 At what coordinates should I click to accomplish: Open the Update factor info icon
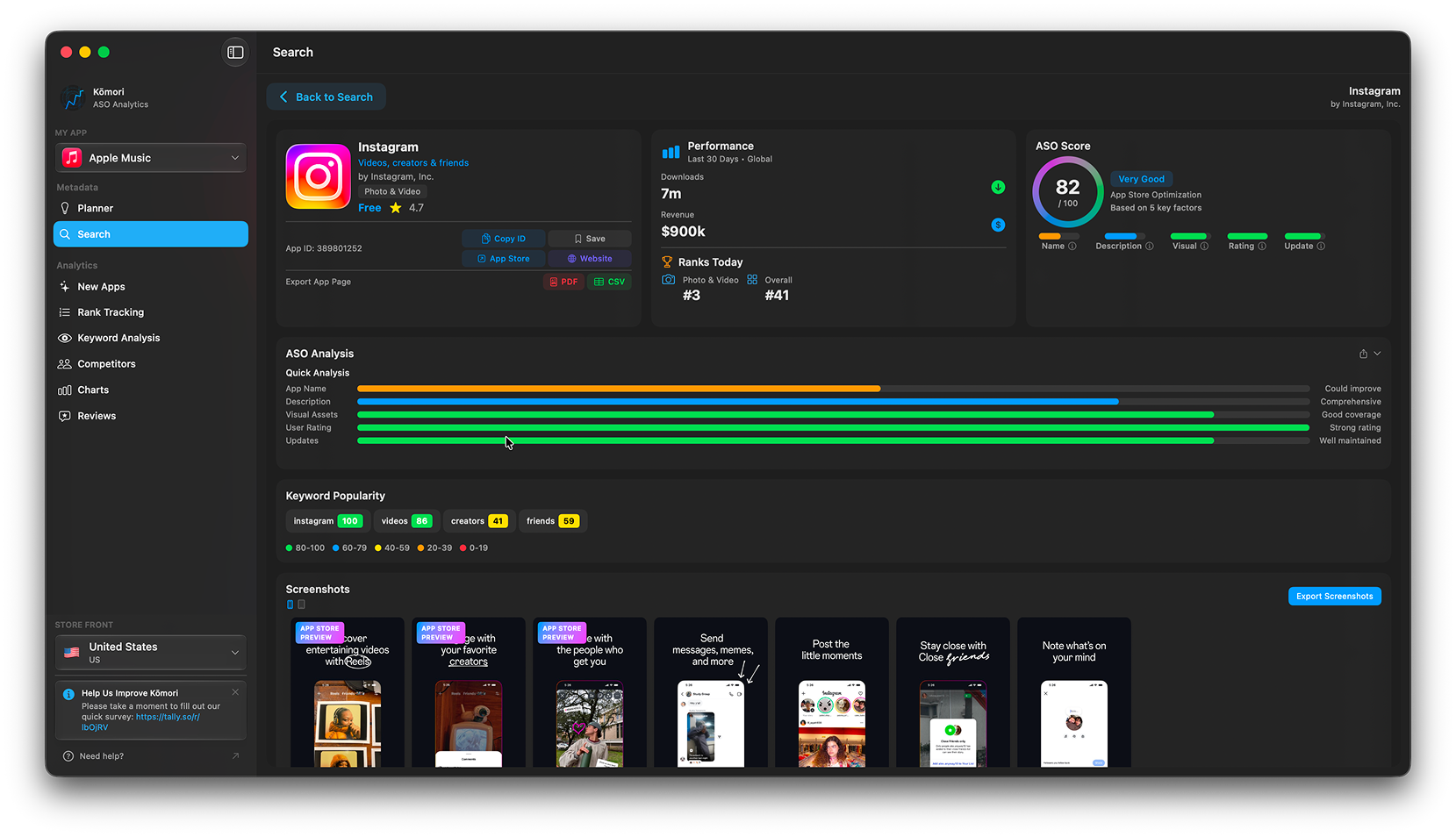tap(1321, 247)
